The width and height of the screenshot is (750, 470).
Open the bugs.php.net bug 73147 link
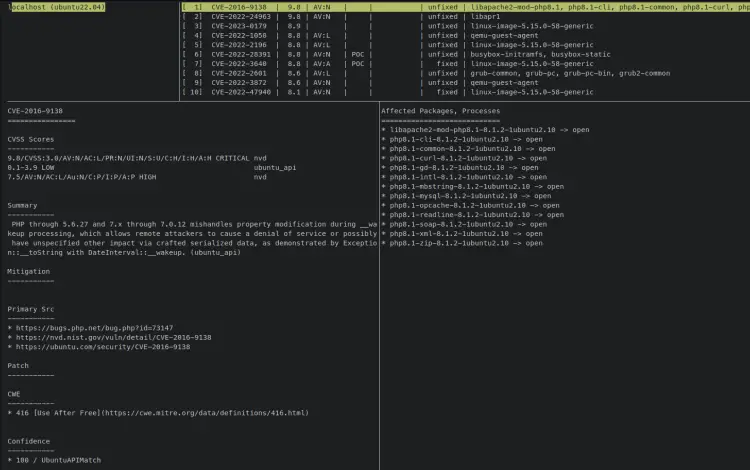(x=94, y=328)
